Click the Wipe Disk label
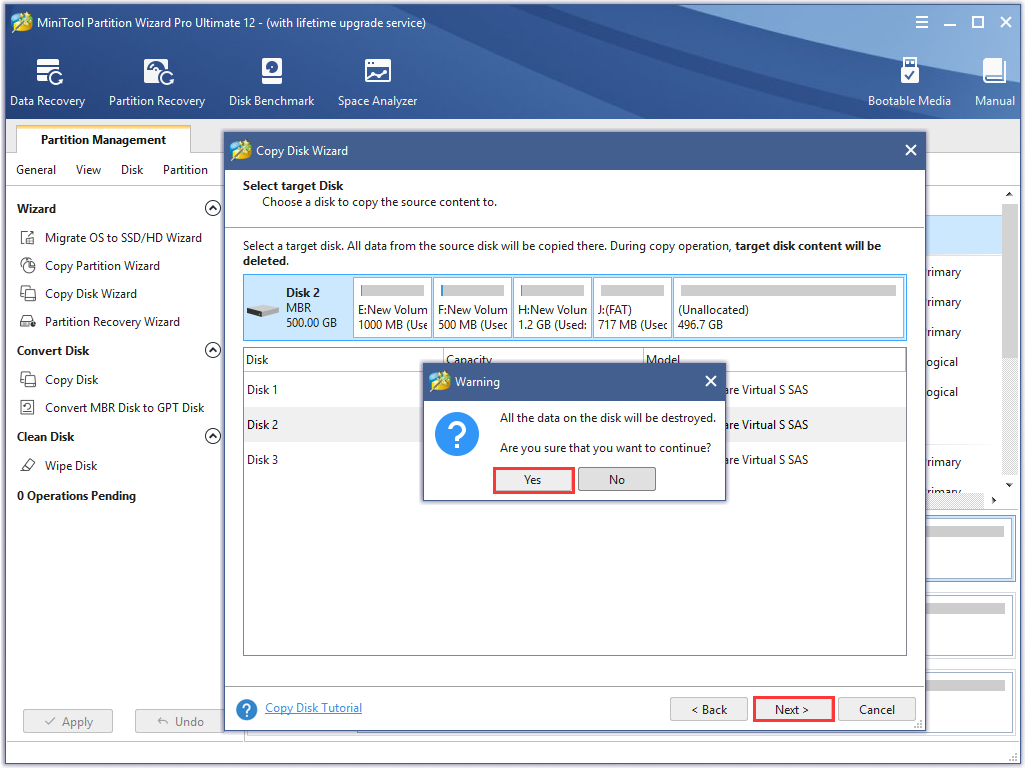 71,466
